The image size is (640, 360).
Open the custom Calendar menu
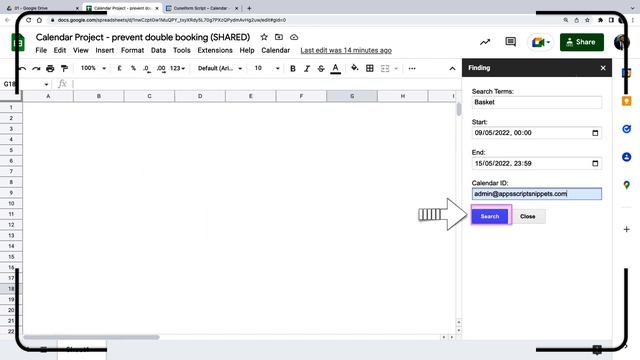click(276, 50)
